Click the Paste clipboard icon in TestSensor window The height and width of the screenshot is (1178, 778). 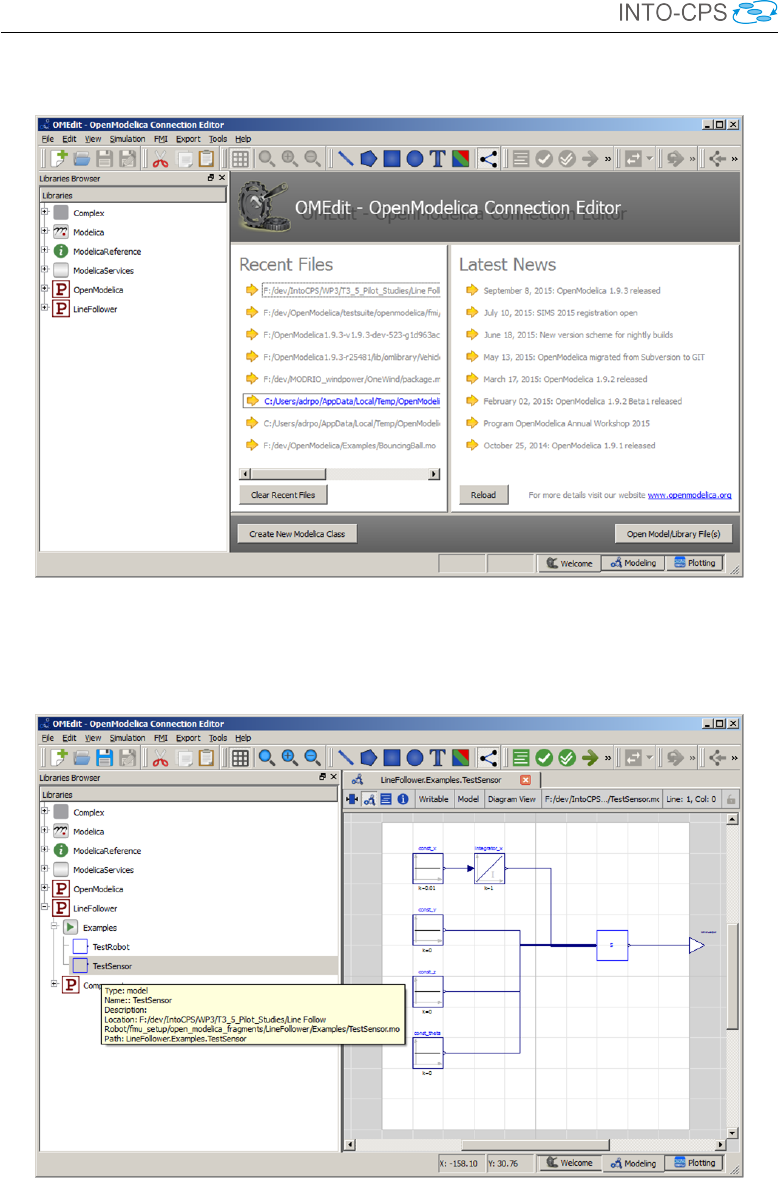[x=207, y=758]
